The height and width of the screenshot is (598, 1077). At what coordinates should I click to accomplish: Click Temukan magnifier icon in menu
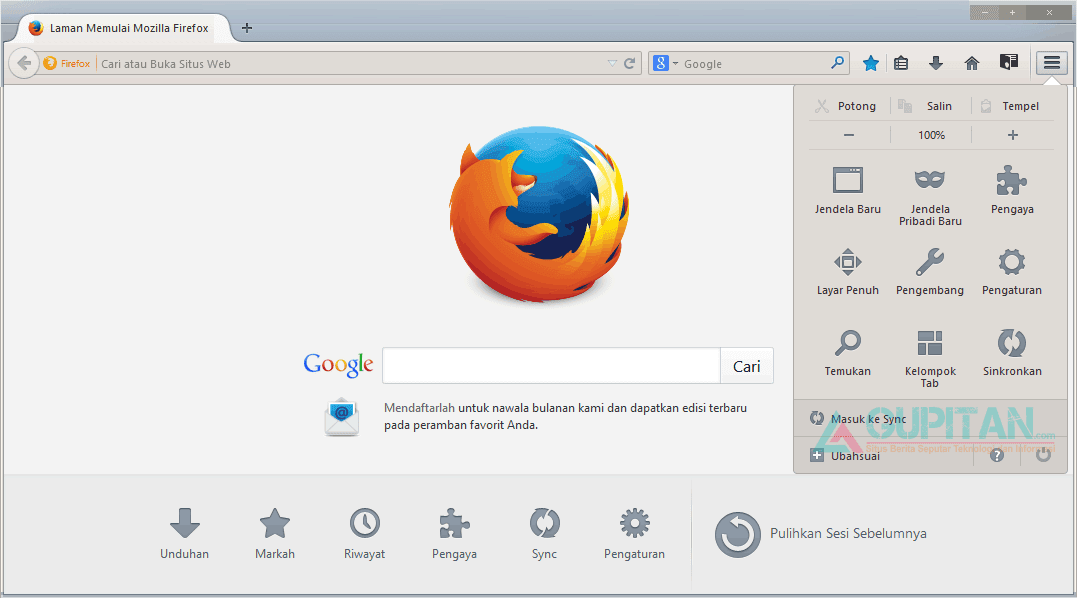(847, 343)
